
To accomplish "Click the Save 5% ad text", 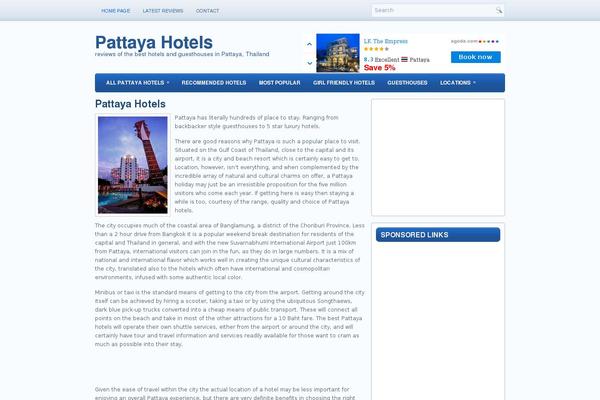I will click(380, 68).
